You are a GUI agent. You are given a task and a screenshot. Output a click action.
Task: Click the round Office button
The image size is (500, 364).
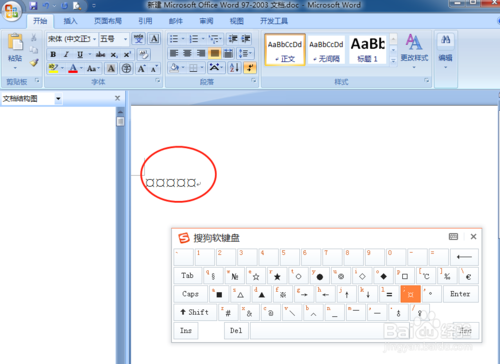tap(11, 11)
